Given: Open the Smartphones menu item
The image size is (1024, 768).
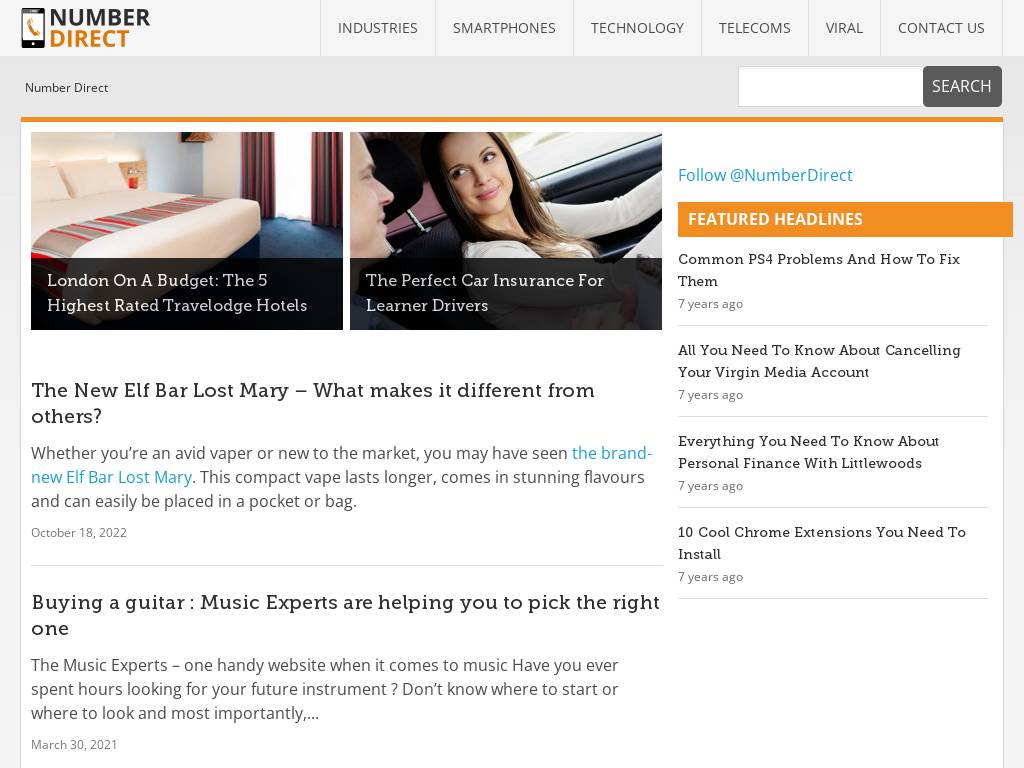Looking at the screenshot, I should pyautogui.click(x=504, y=28).
